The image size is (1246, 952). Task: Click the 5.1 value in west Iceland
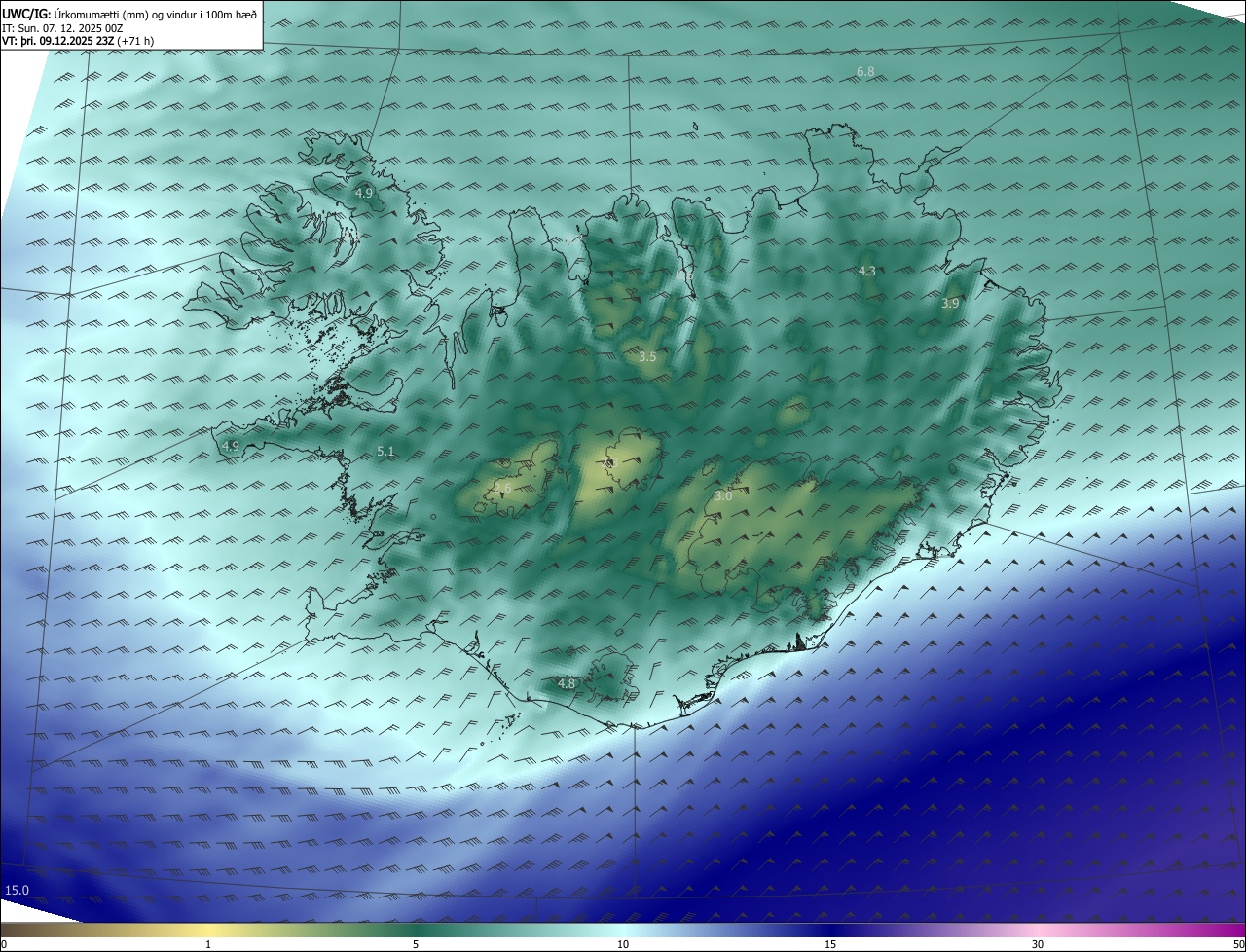[385, 451]
